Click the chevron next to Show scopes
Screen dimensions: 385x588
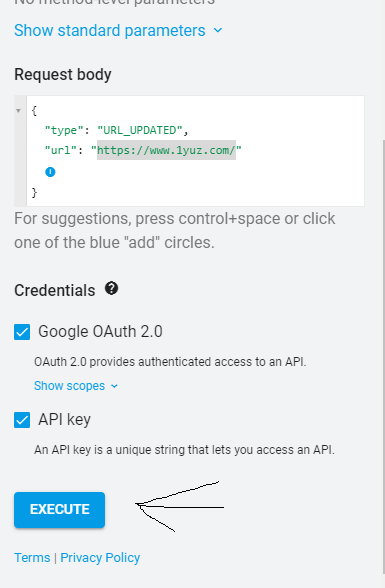coord(114,386)
